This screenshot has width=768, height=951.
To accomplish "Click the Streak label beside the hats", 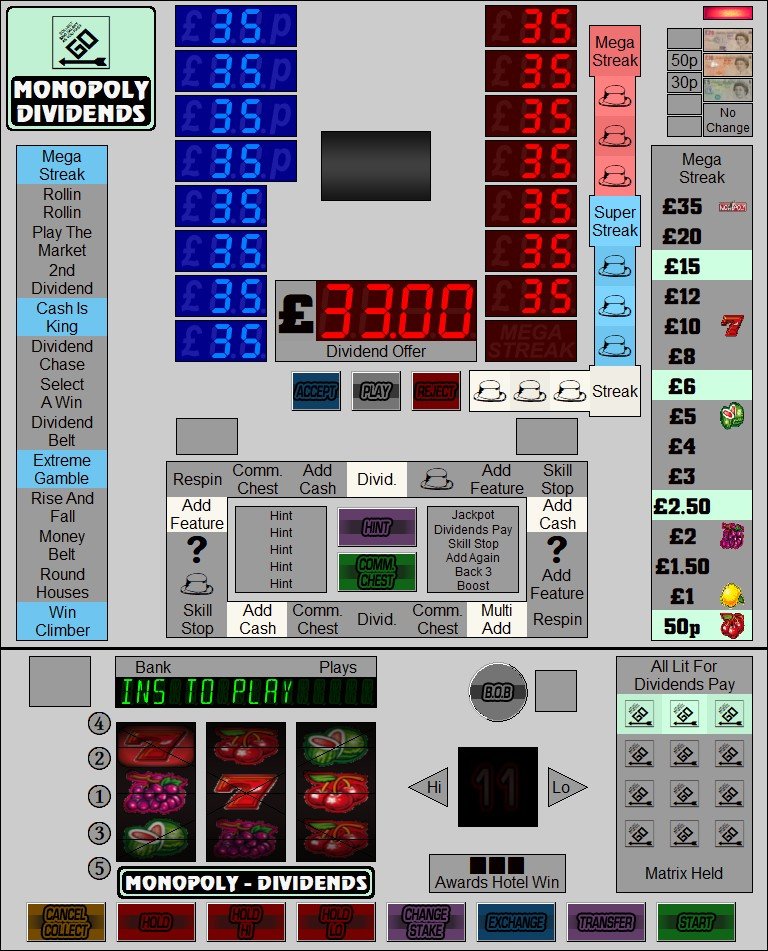I will coord(615,391).
